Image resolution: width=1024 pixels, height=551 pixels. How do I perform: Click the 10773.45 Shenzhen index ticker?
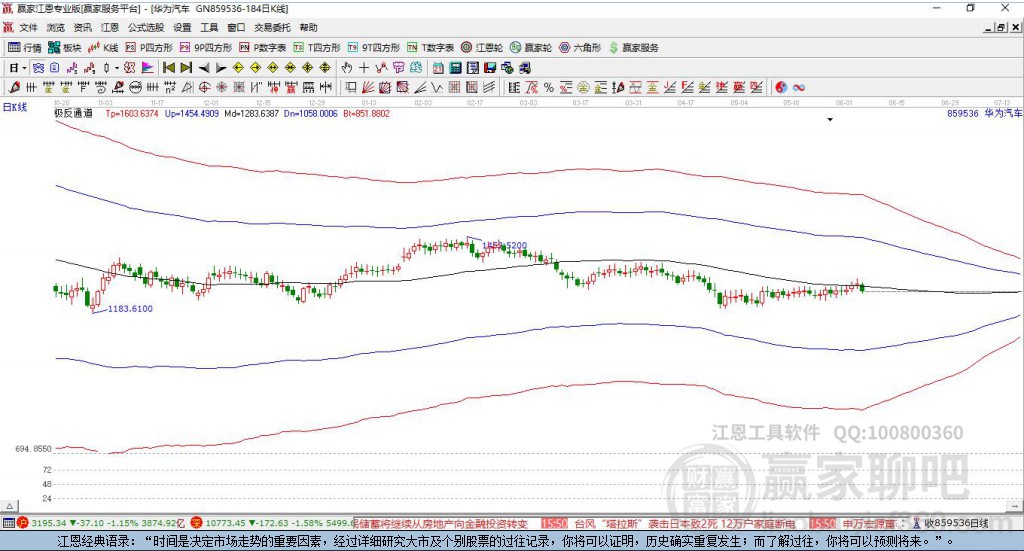tap(225, 524)
